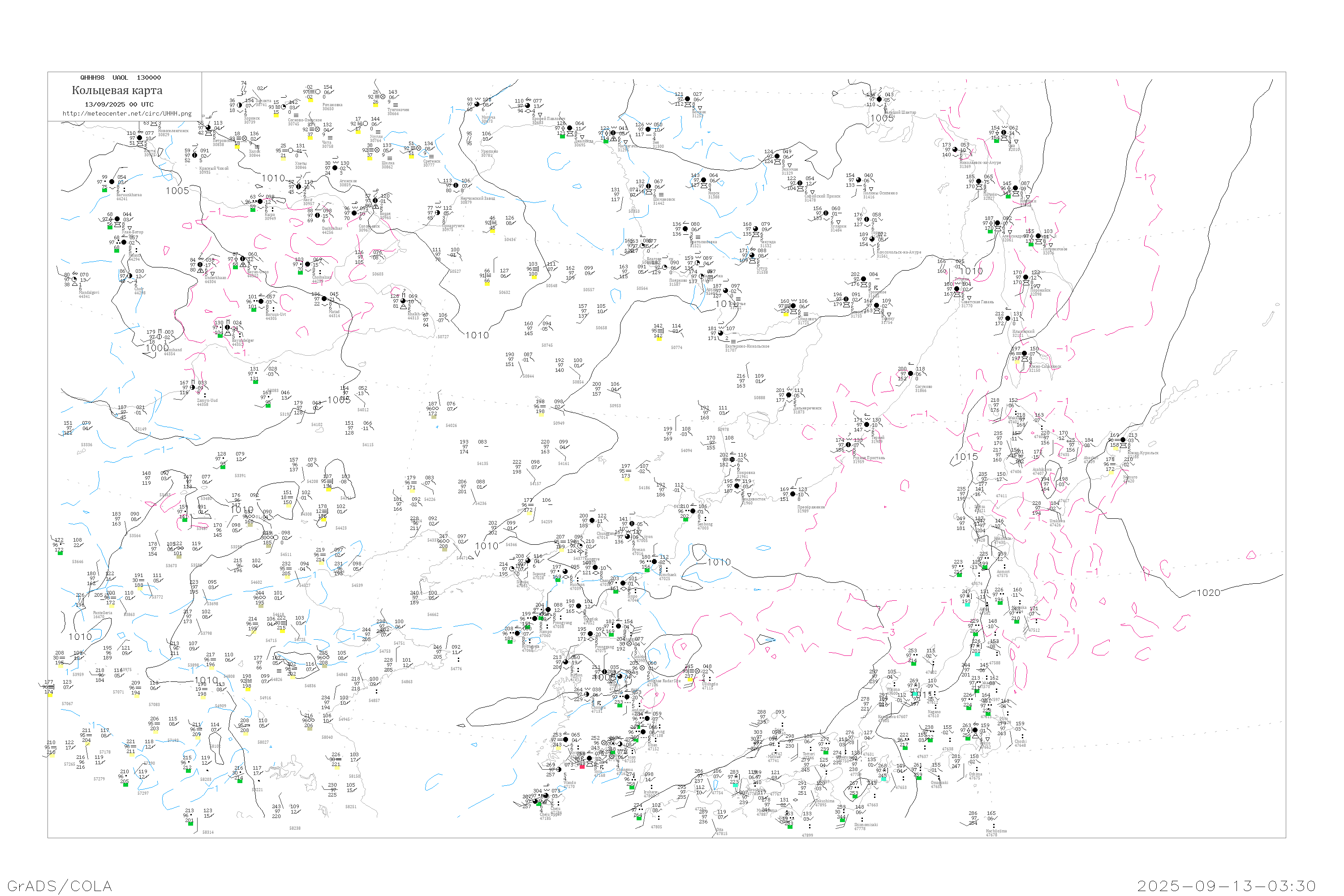This screenshot has width=1344, height=896.
Task: Click the 2025-09-13-03:30 timestamp at bottom right
Action: 1226,886
